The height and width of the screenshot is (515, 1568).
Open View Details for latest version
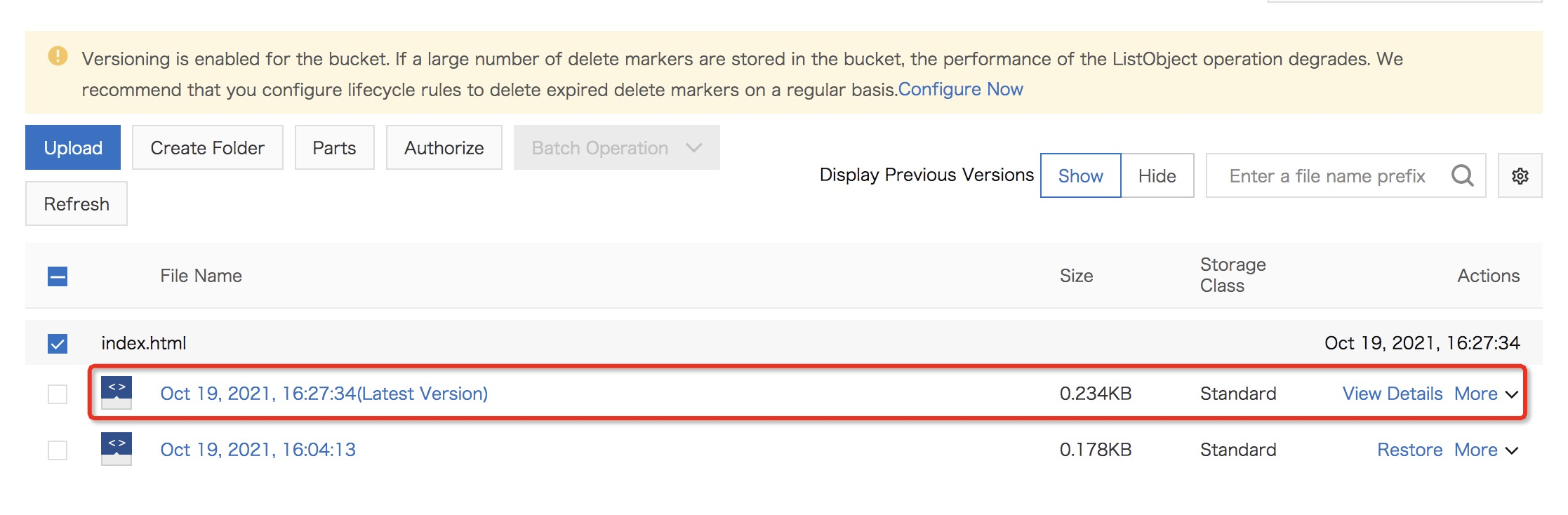coord(1392,394)
